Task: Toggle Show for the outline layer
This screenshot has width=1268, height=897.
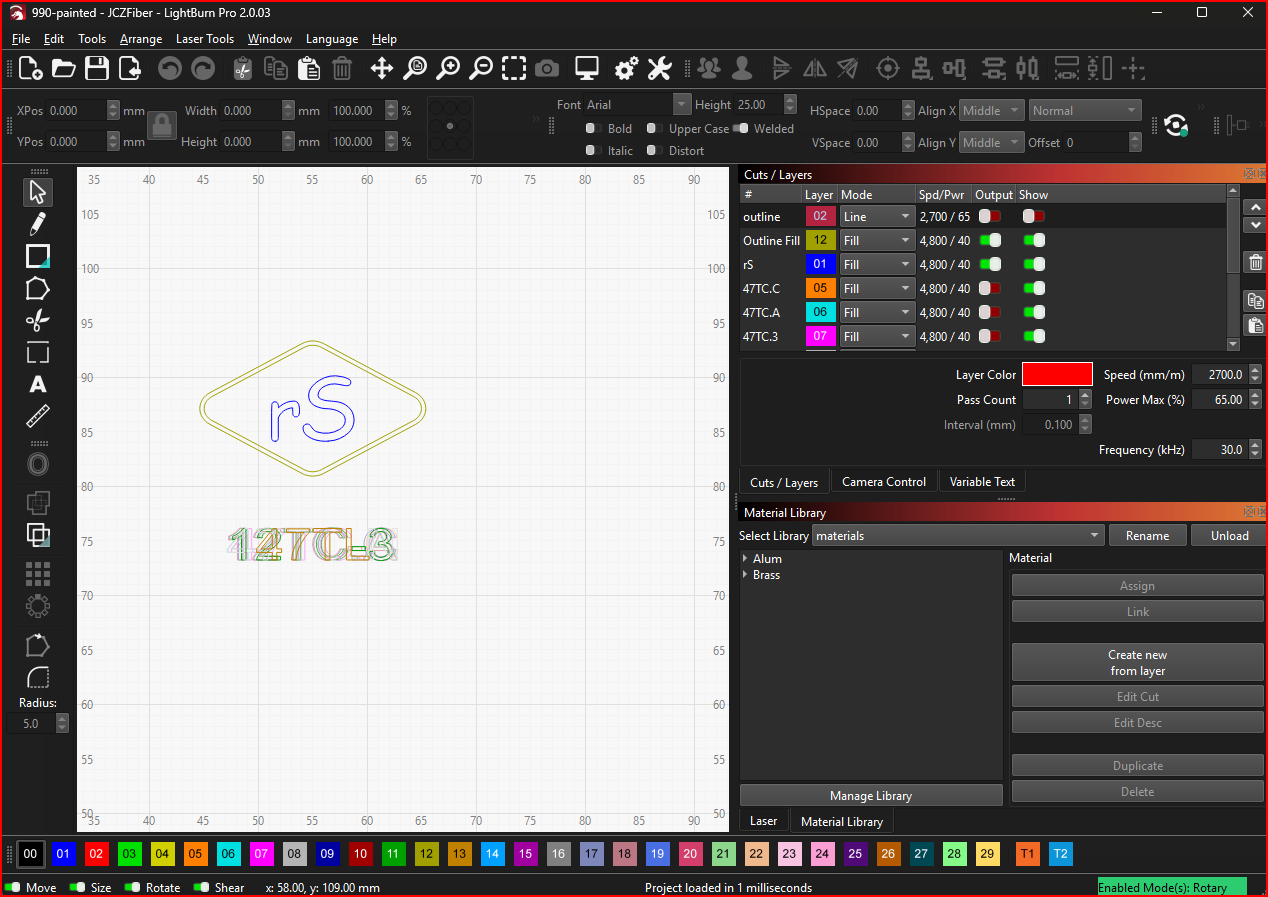Action: point(1034,216)
